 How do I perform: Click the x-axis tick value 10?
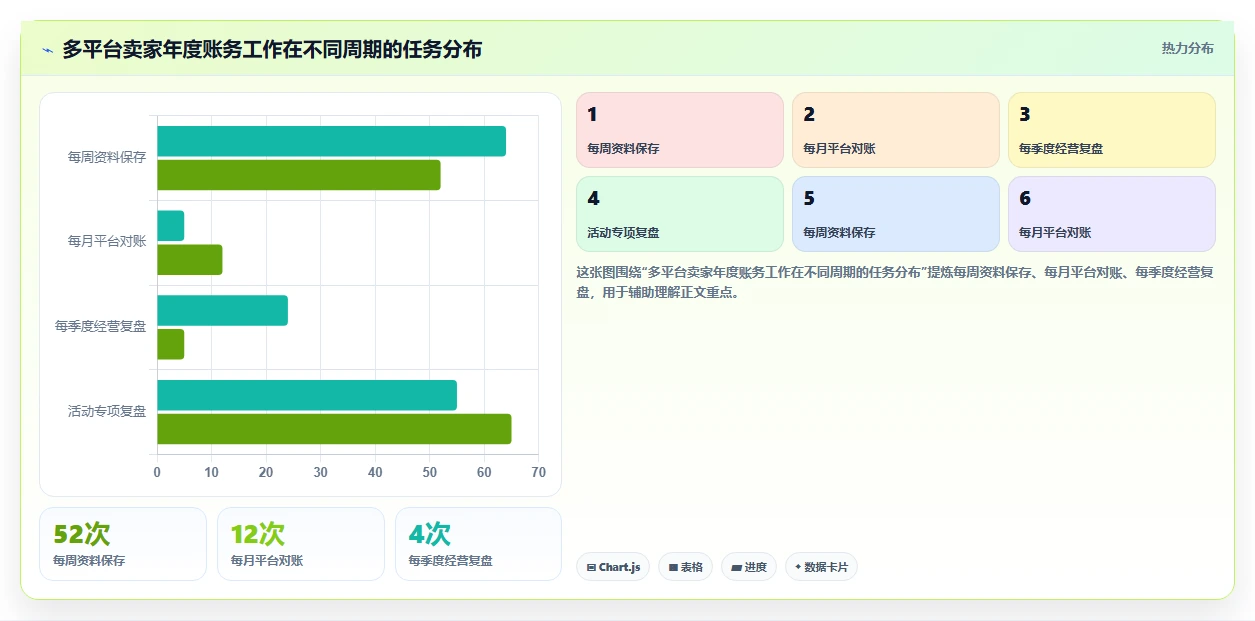(x=212, y=472)
